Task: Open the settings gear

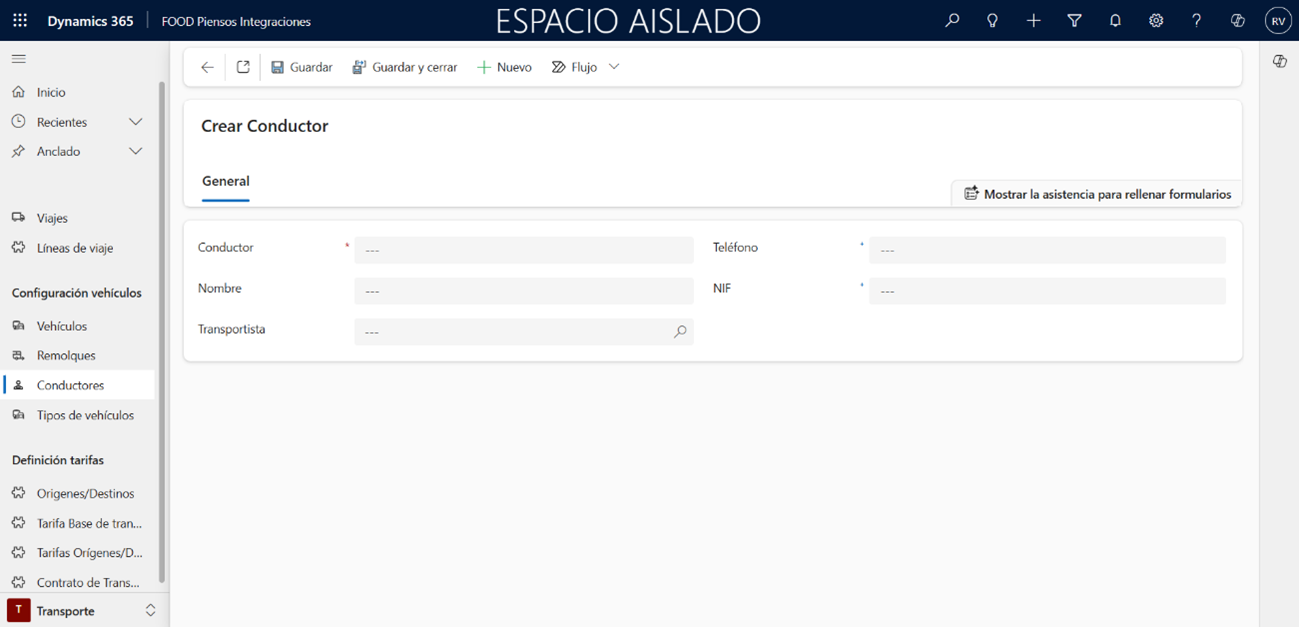Action: 1156,21
